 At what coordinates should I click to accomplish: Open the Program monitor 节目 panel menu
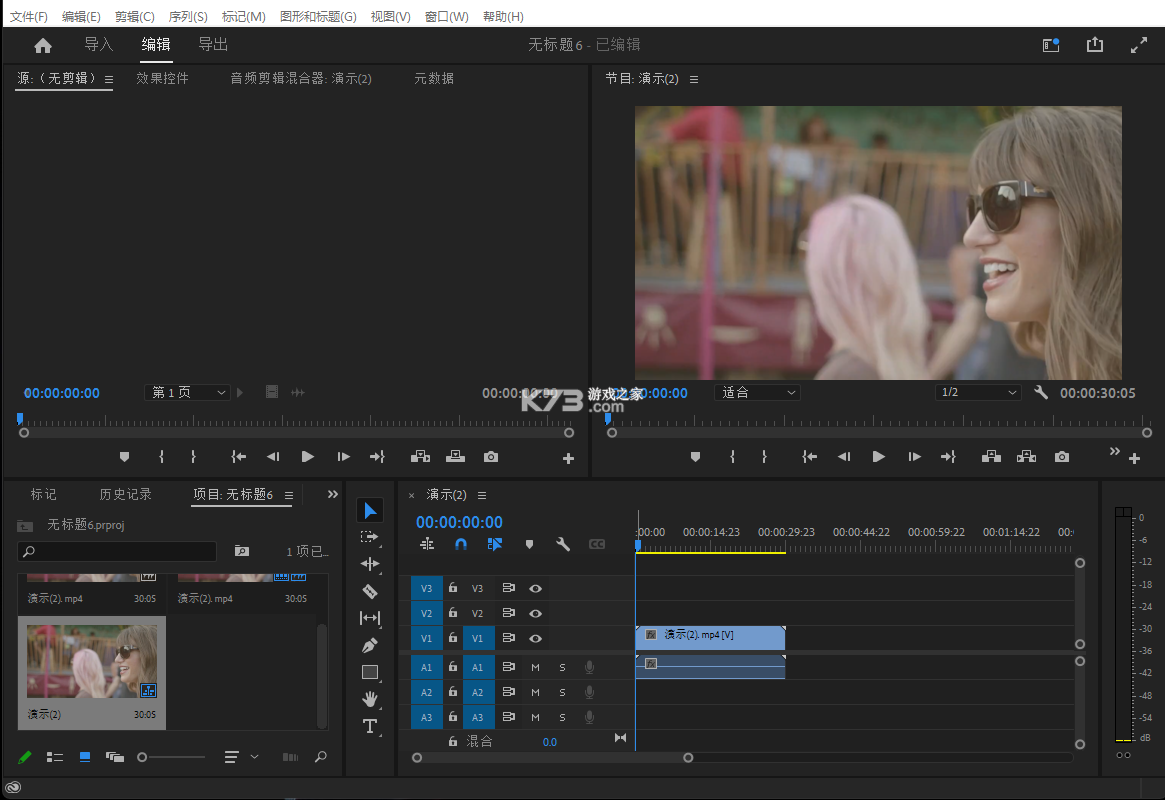694,79
